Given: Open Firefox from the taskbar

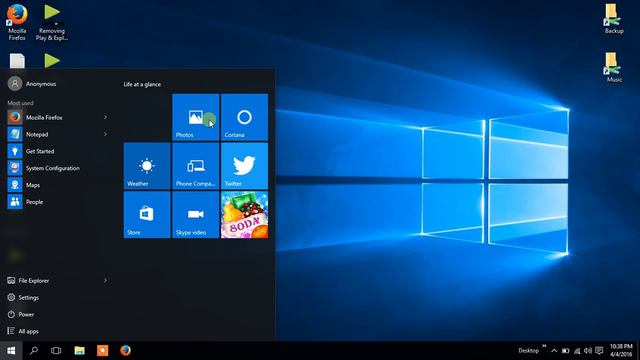Looking at the screenshot, I should coord(125,351).
